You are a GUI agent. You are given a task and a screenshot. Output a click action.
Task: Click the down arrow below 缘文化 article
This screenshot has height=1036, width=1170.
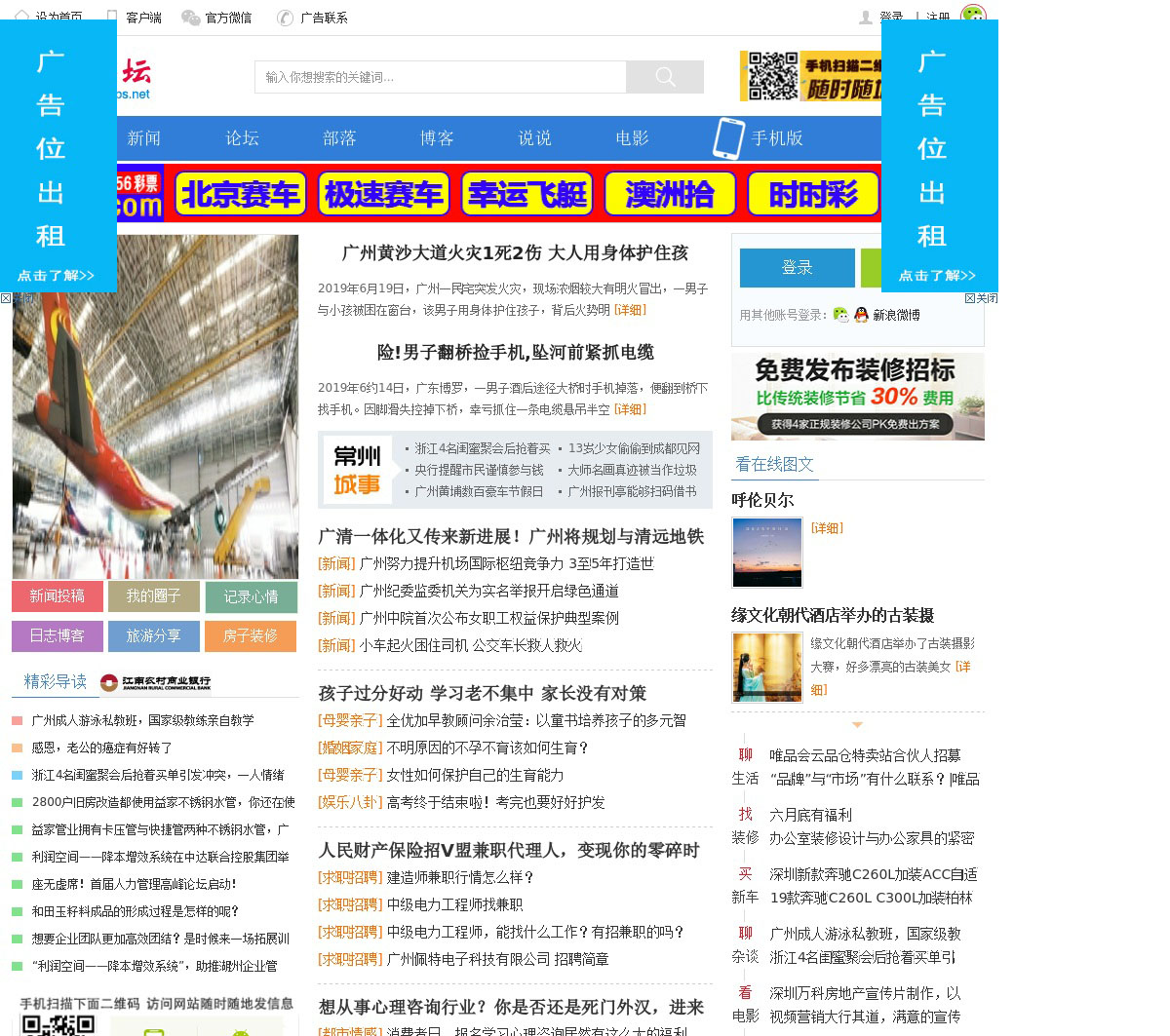[x=857, y=725]
